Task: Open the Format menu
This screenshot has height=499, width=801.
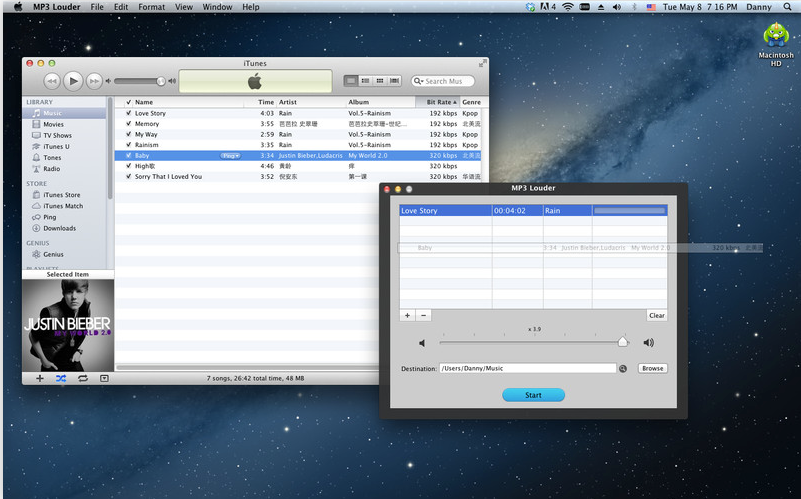Action: click(151, 7)
